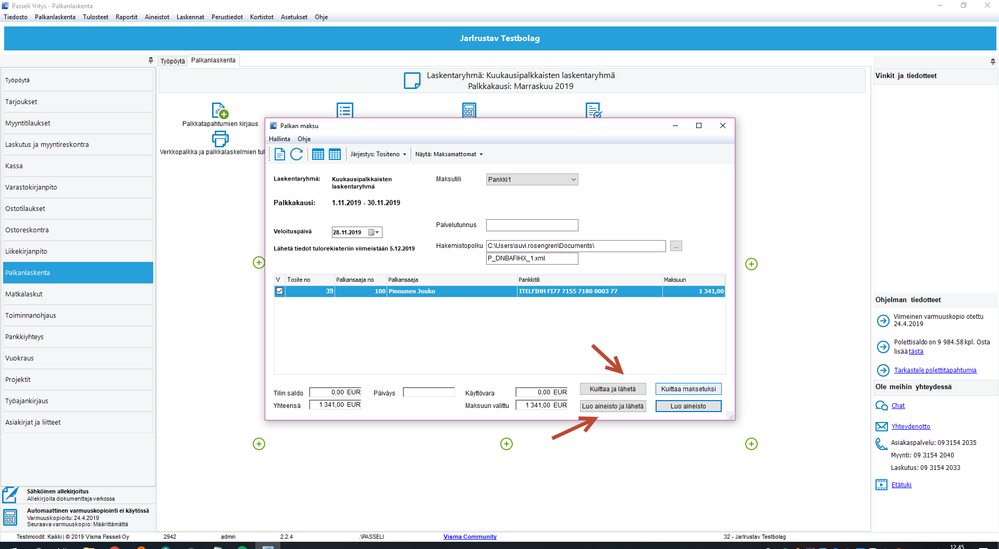This screenshot has width=999, height=549.
Task: Click the Palkan maksu dialog title icon
Action: (274, 125)
